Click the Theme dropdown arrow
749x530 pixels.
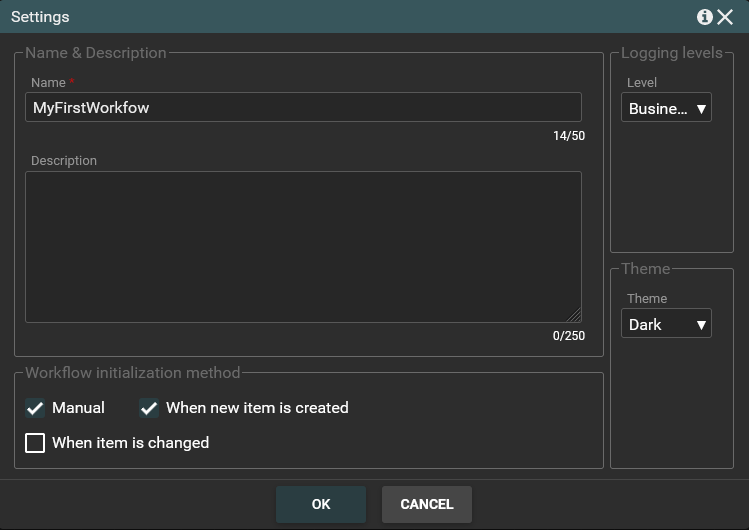(701, 324)
